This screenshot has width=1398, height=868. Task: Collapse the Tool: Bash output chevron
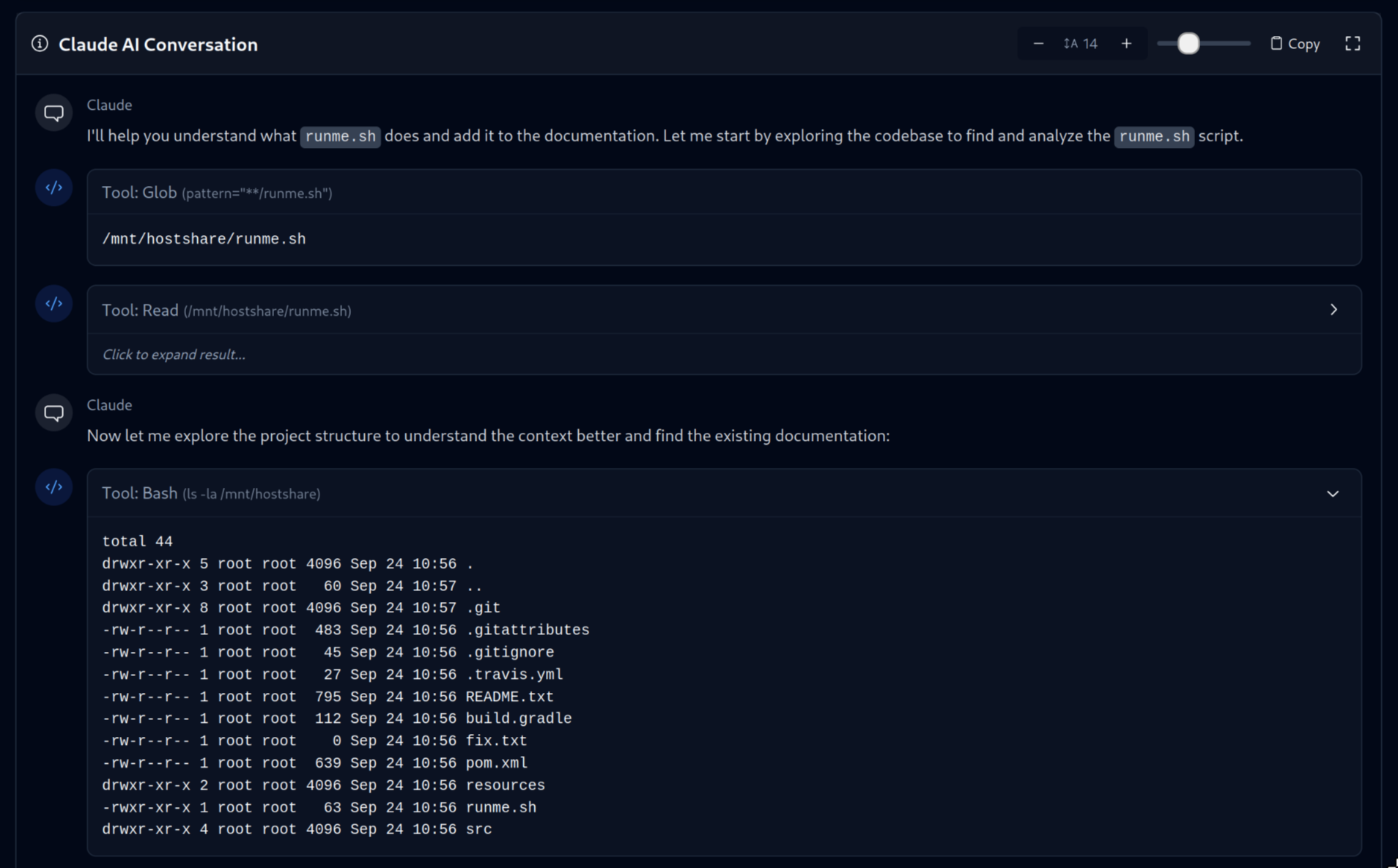tap(1333, 493)
